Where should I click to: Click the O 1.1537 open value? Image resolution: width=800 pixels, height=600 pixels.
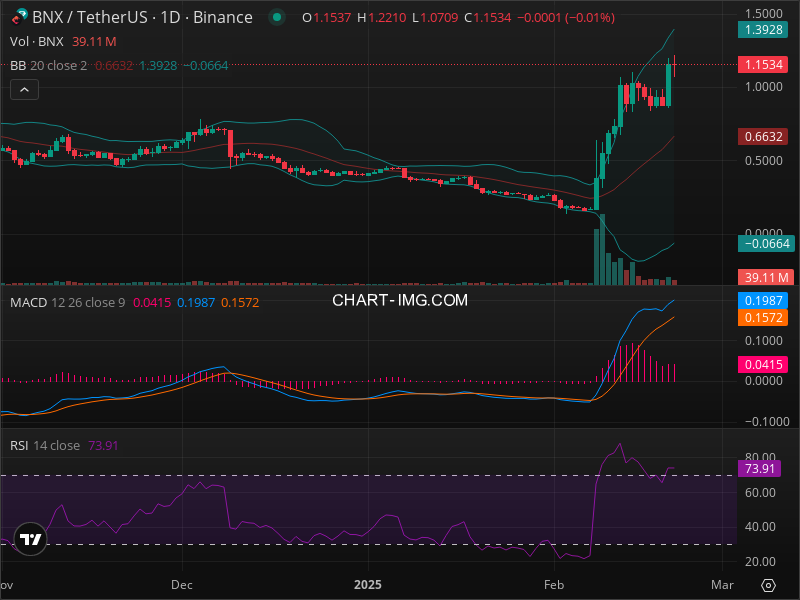pyautogui.click(x=327, y=18)
